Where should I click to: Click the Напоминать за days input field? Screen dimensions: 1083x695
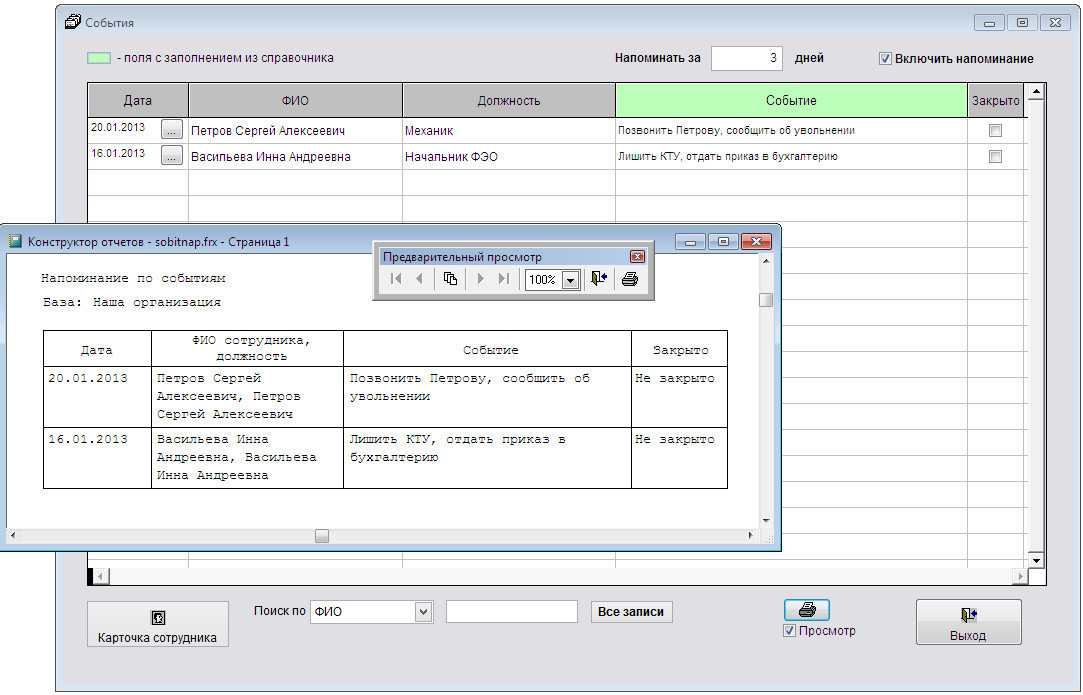tap(746, 58)
